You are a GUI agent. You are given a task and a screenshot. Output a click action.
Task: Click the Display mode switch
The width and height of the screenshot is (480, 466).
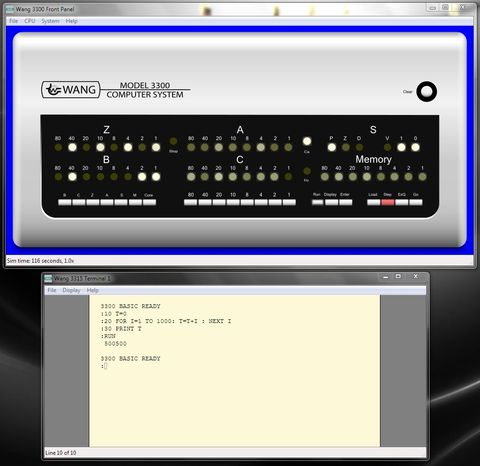[331, 202]
